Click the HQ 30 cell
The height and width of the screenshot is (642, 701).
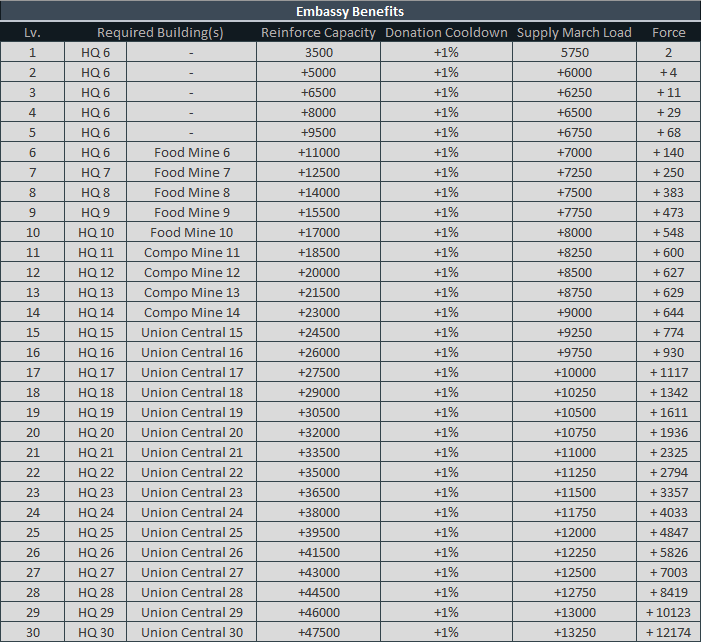(x=96, y=632)
